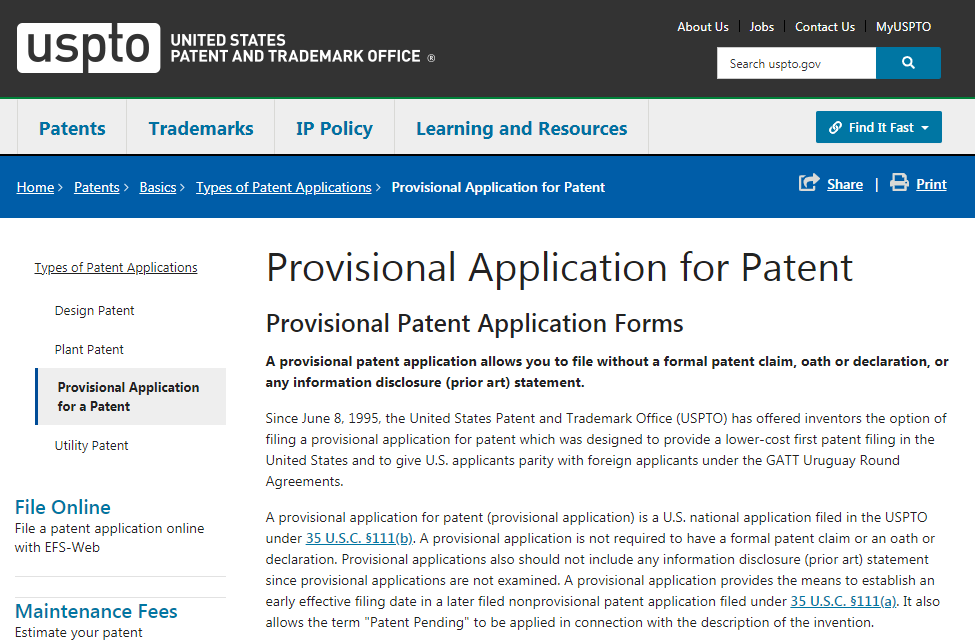Image resolution: width=975 pixels, height=642 pixels.
Task: Open the MyUSPTO link
Action: click(x=903, y=27)
